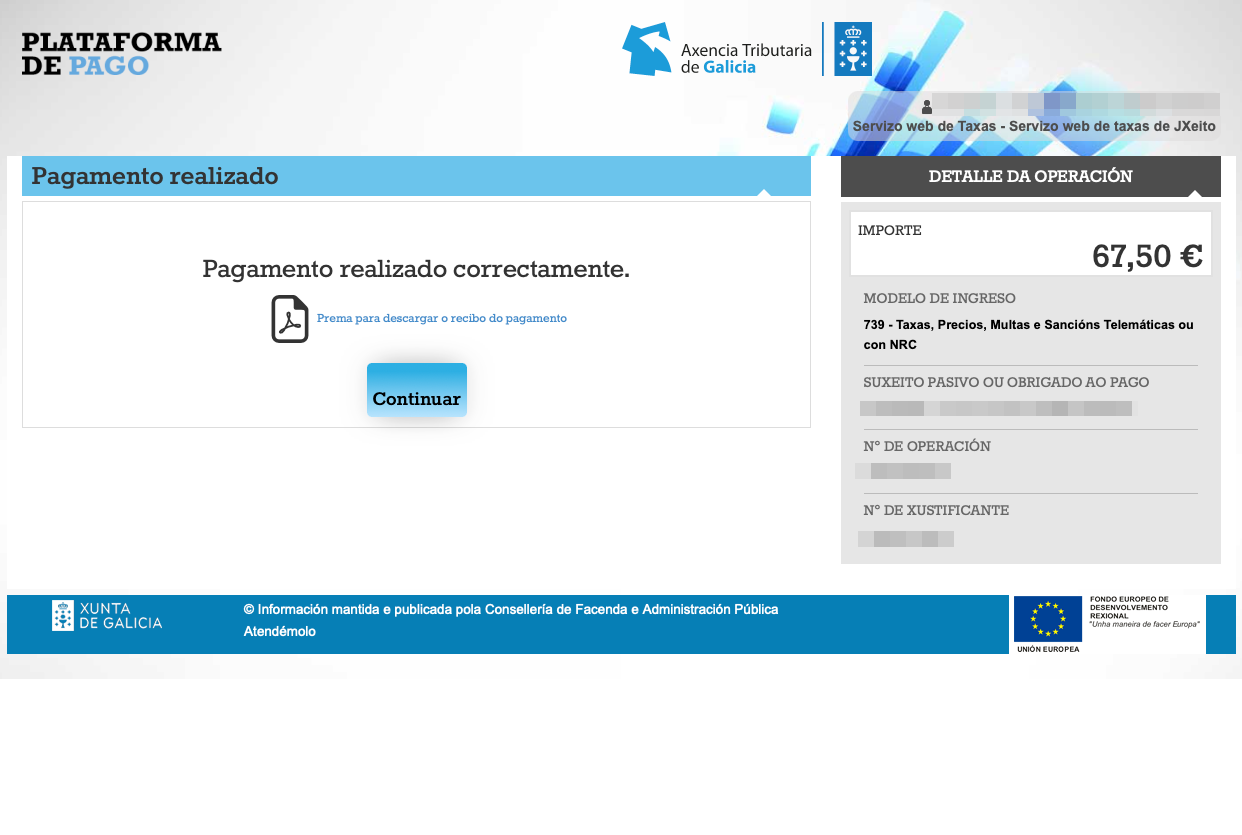This screenshot has width=1242, height=835.
Task: Click the 'Nº DE OPERACIÓN' label
Action: [x=927, y=446]
